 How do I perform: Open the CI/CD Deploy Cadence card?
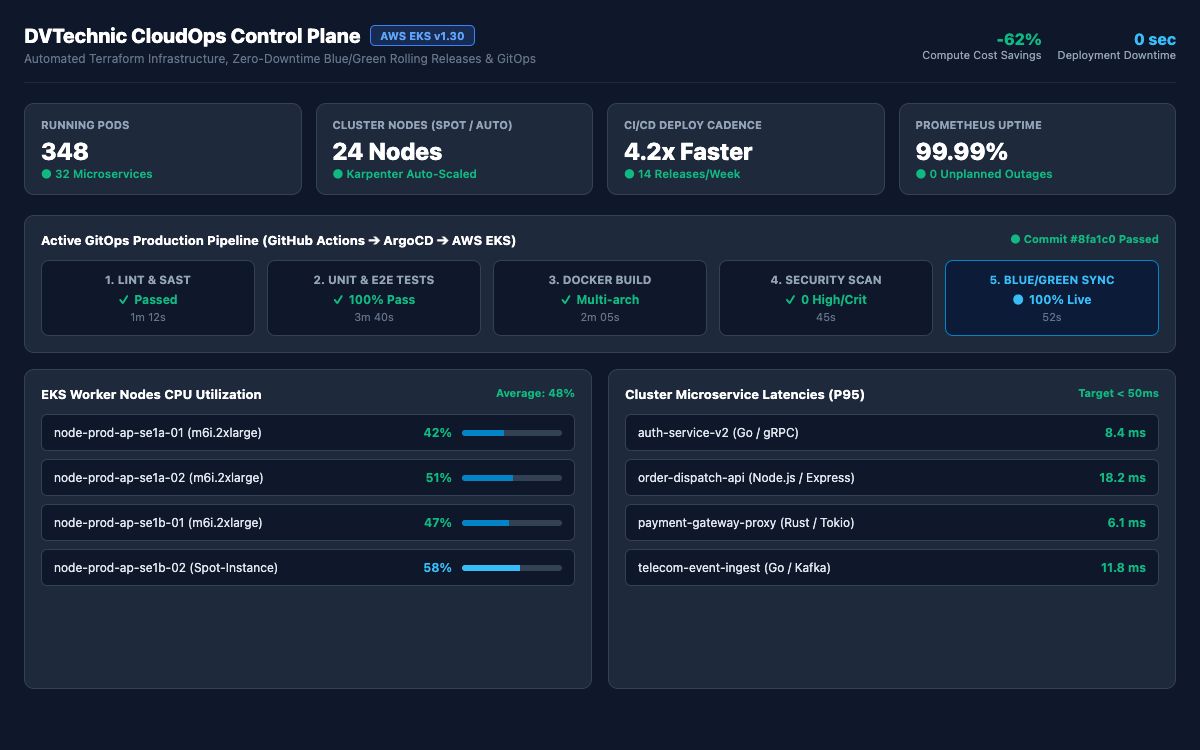746,149
